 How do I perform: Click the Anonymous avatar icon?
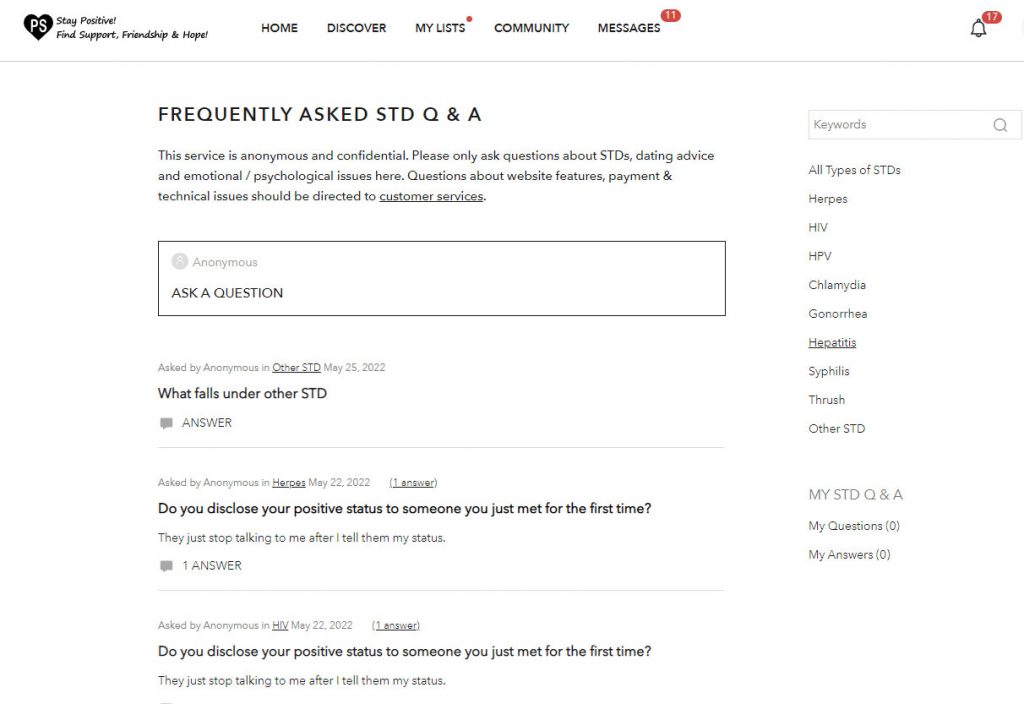tap(180, 261)
